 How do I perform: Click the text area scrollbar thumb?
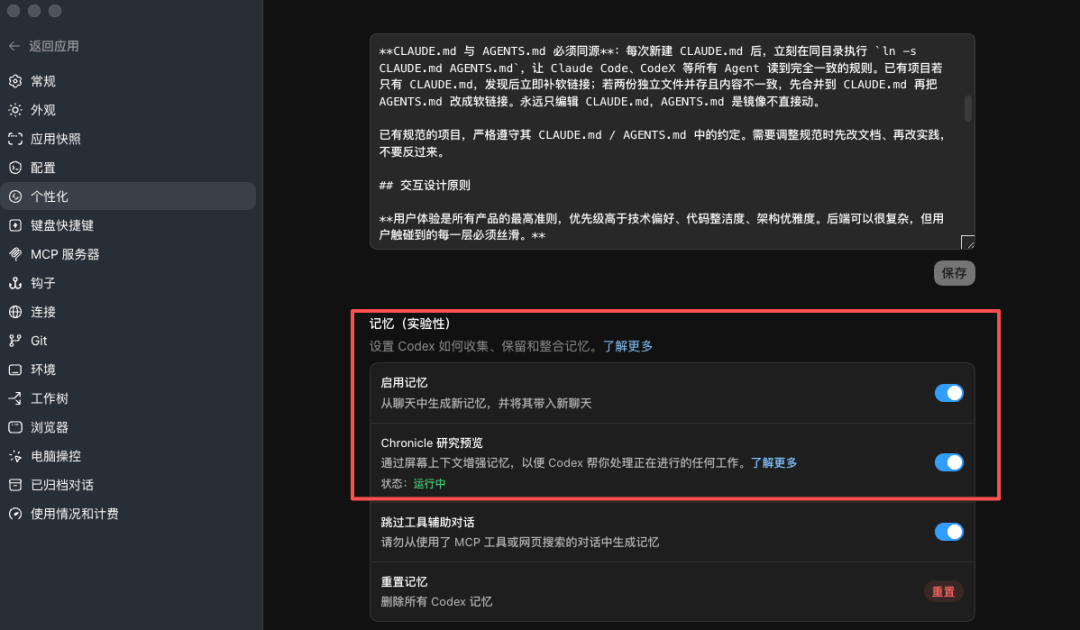pyautogui.click(x=968, y=108)
